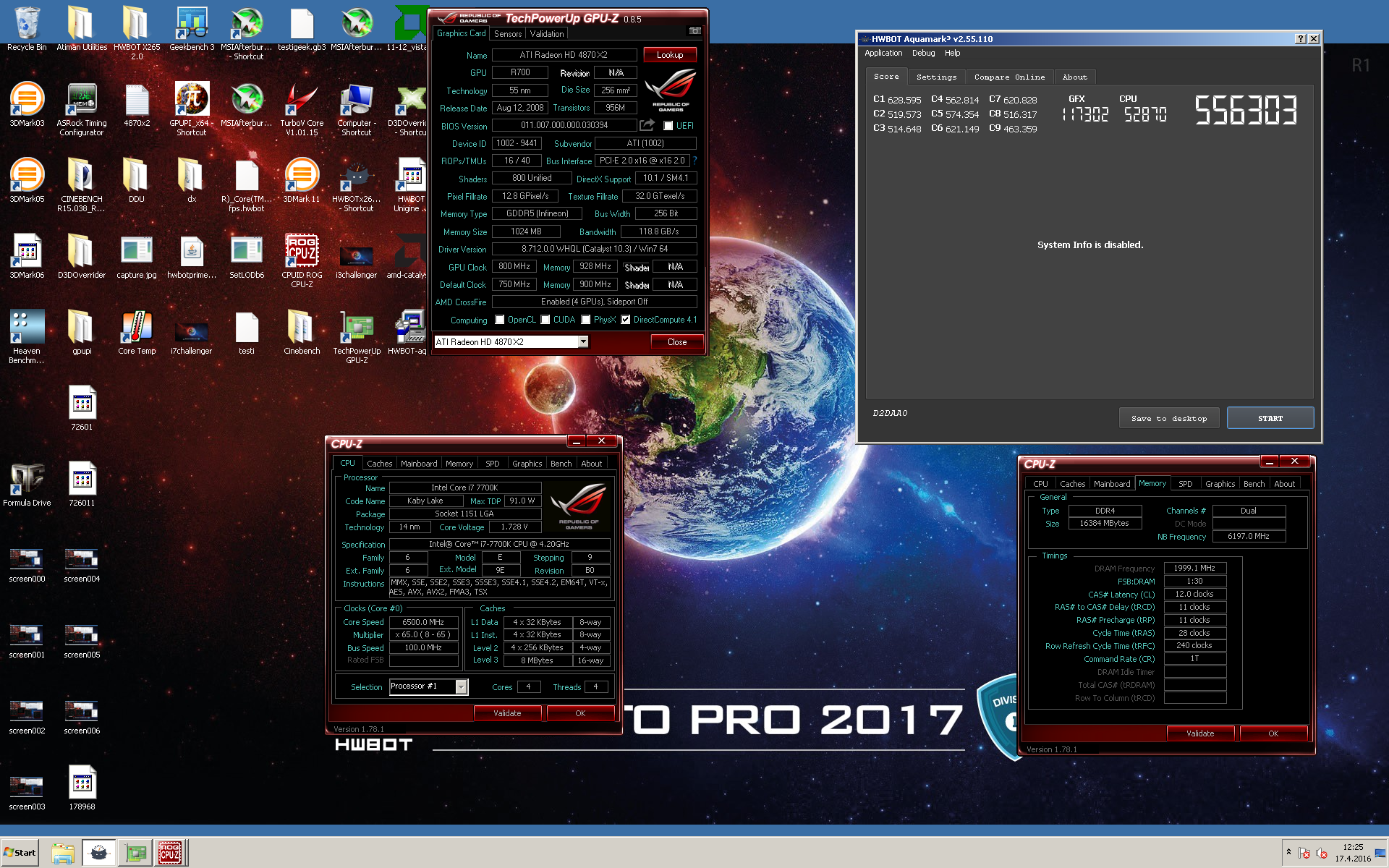
Task: Show hidden system tray icons
Action: pyautogui.click(x=1288, y=852)
